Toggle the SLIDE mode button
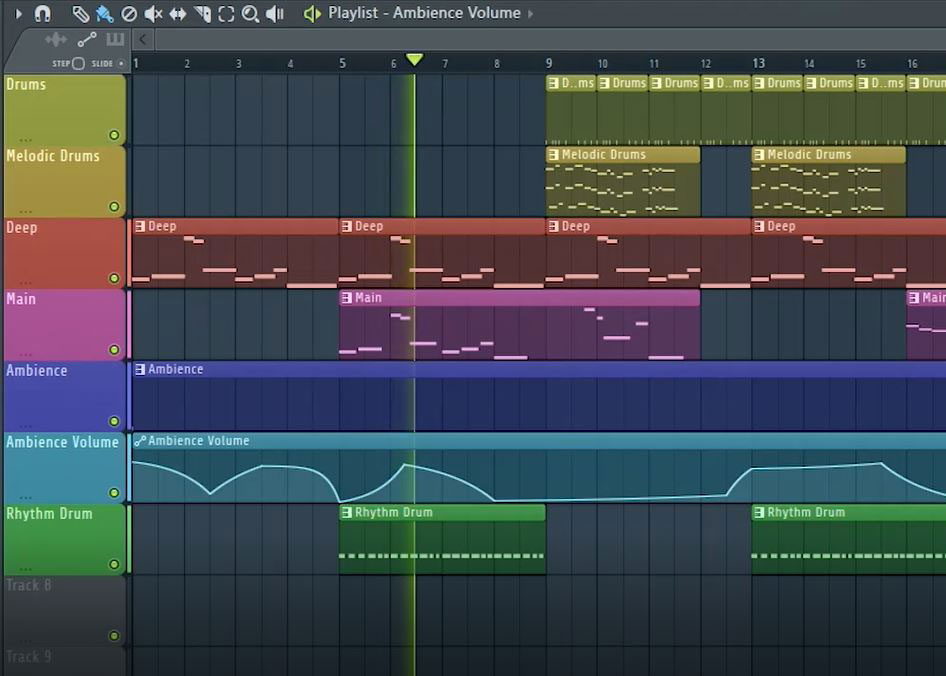The width and height of the screenshot is (946, 676). pyautogui.click(x=121, y=62)
